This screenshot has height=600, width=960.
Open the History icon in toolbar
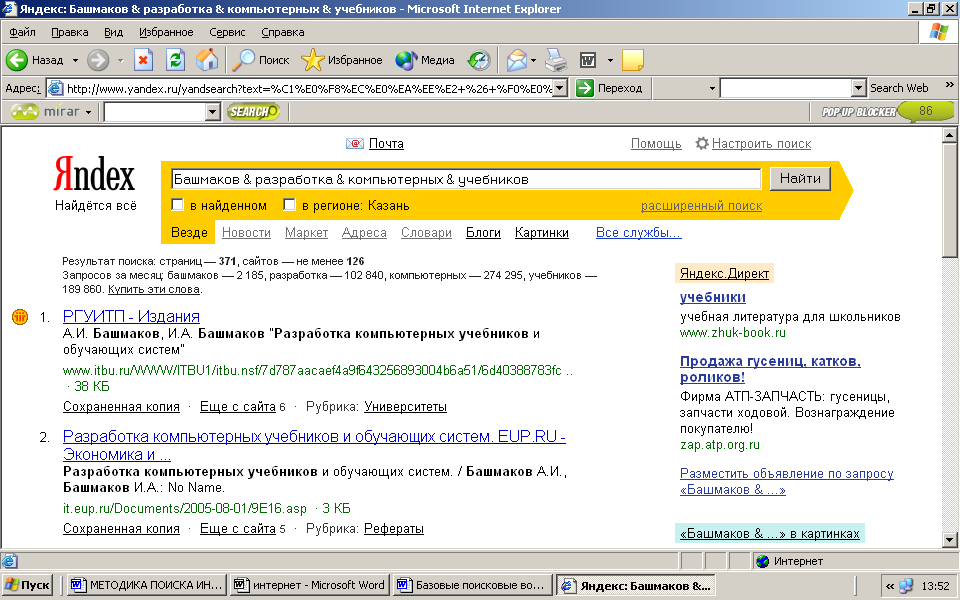[x=479, y=60]
